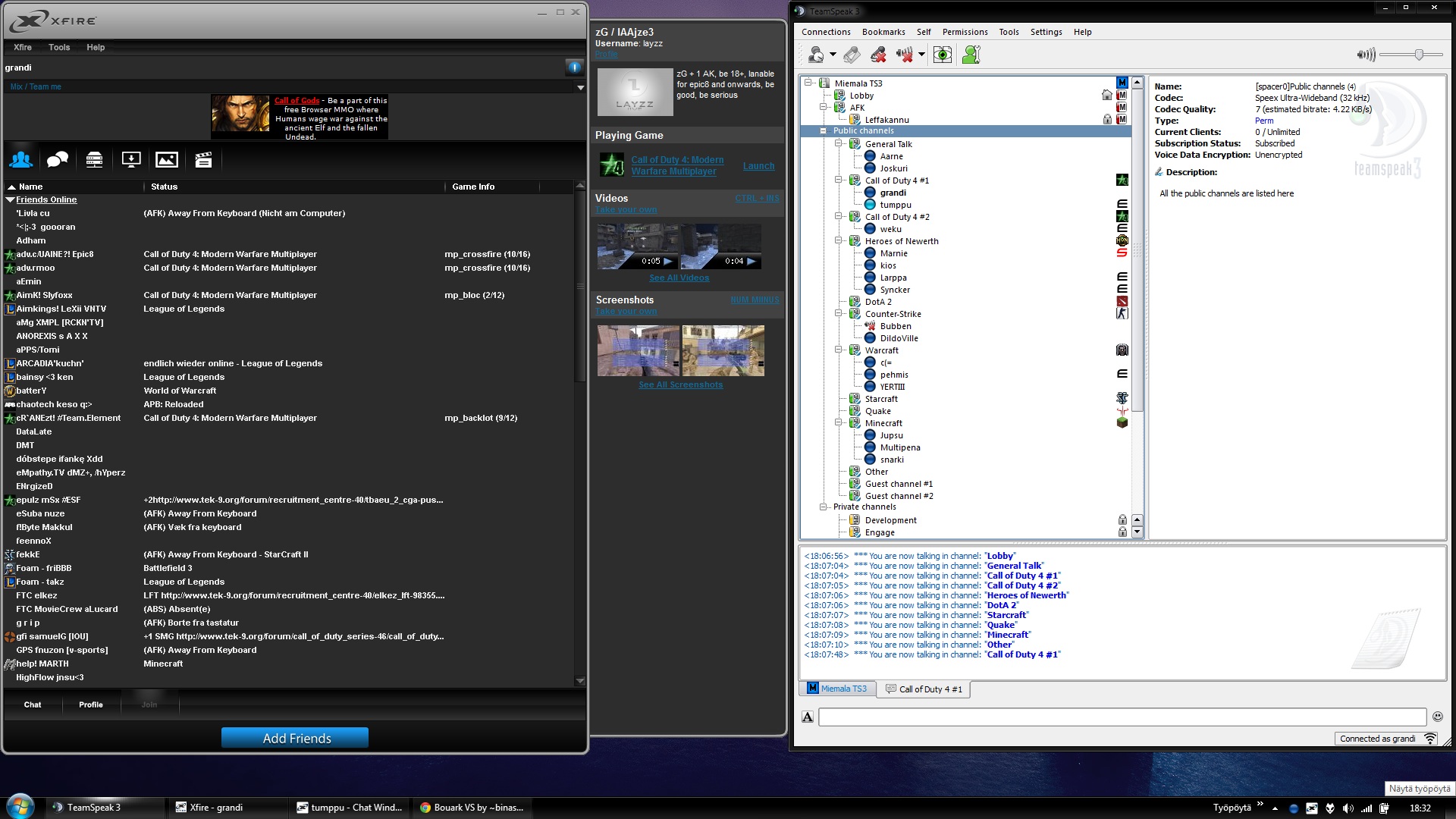Image resolution: width=1456 pixels, height=819 pixels.
Task: Open the Xfire chat rooms icon
Action: coord(58,159)
